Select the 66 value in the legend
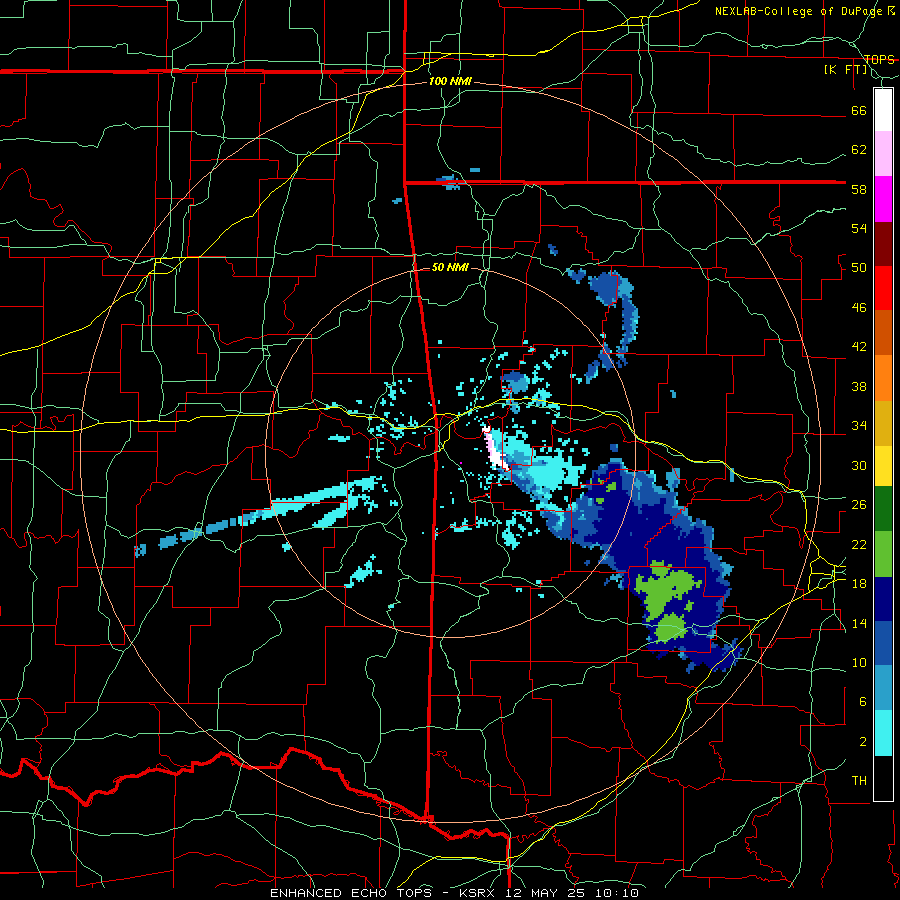Viewport: 900px width, 900px height. click(859, 110)
